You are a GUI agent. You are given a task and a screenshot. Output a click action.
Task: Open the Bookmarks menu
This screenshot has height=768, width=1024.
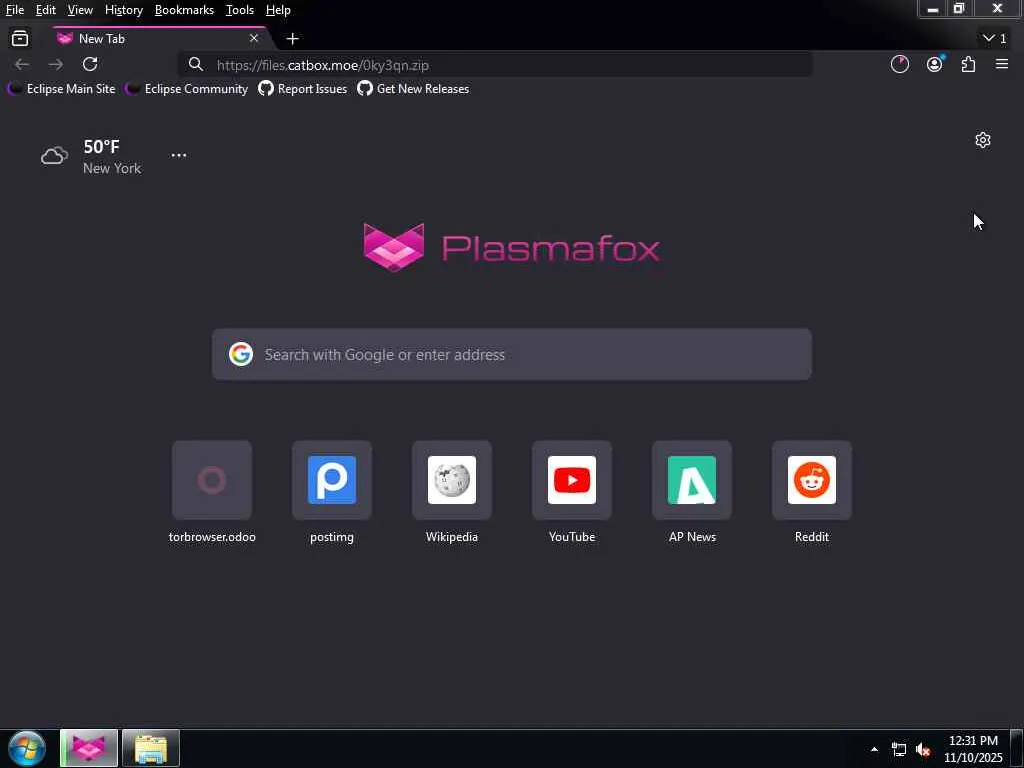coord(184,10)
